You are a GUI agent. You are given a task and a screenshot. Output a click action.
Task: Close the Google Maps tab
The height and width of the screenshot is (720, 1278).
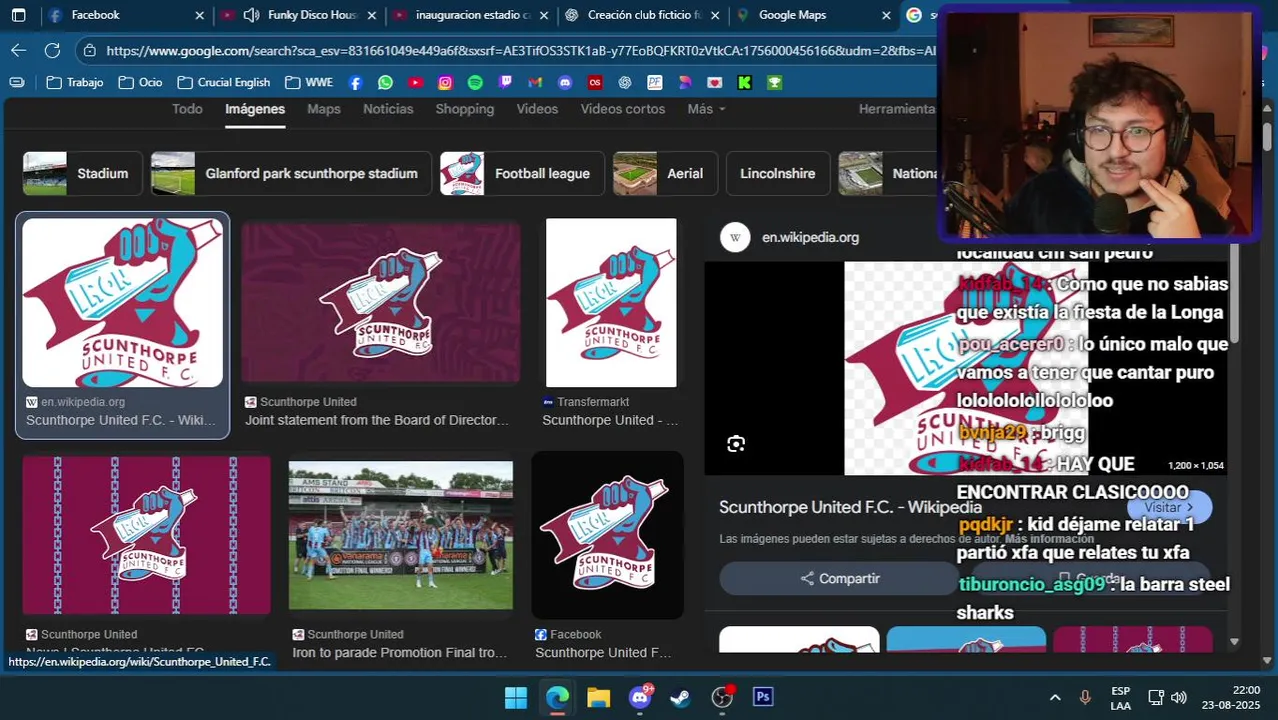886,15
